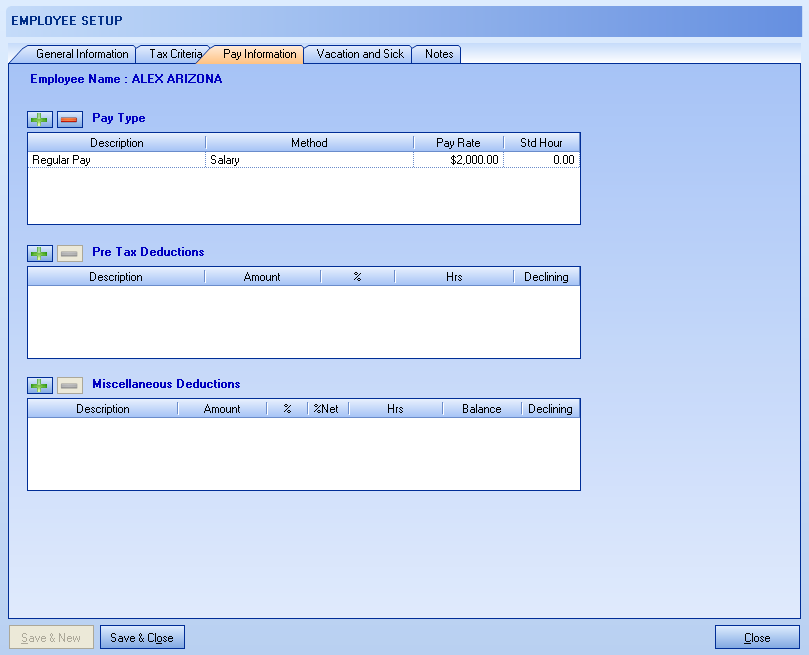Go to Vacation and Sick tab

tap(360, 54)
